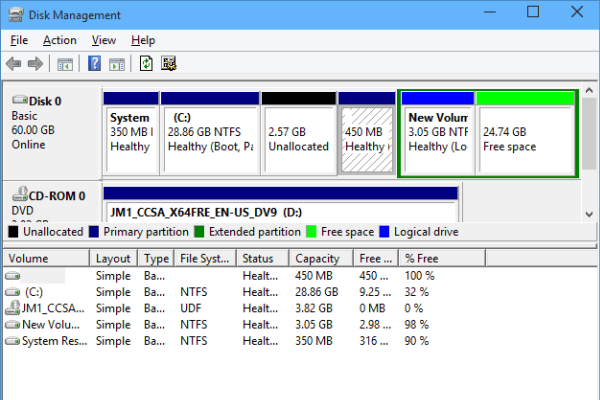Toggle the console tree pane toolbar icon
Viewport: 600px width, 400px height.
point(65,64)
